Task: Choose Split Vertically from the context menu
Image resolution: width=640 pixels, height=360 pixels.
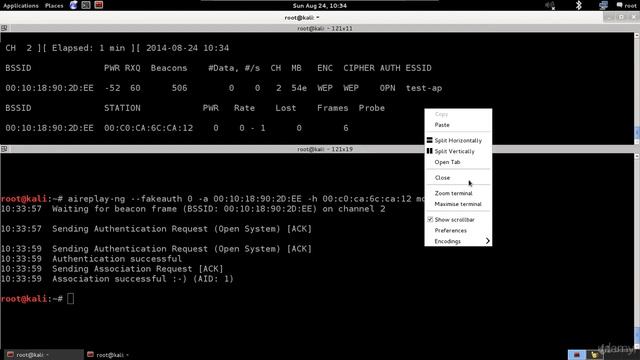Action: tap(454, 151)
